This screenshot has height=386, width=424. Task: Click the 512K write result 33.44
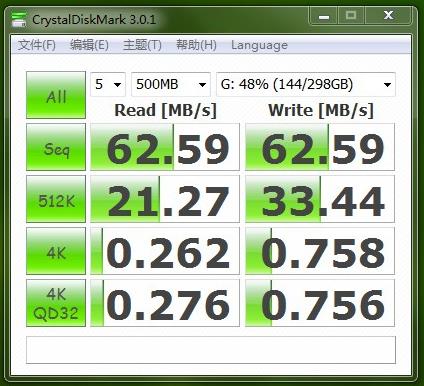pyautogui.click(x=320, y=199)
